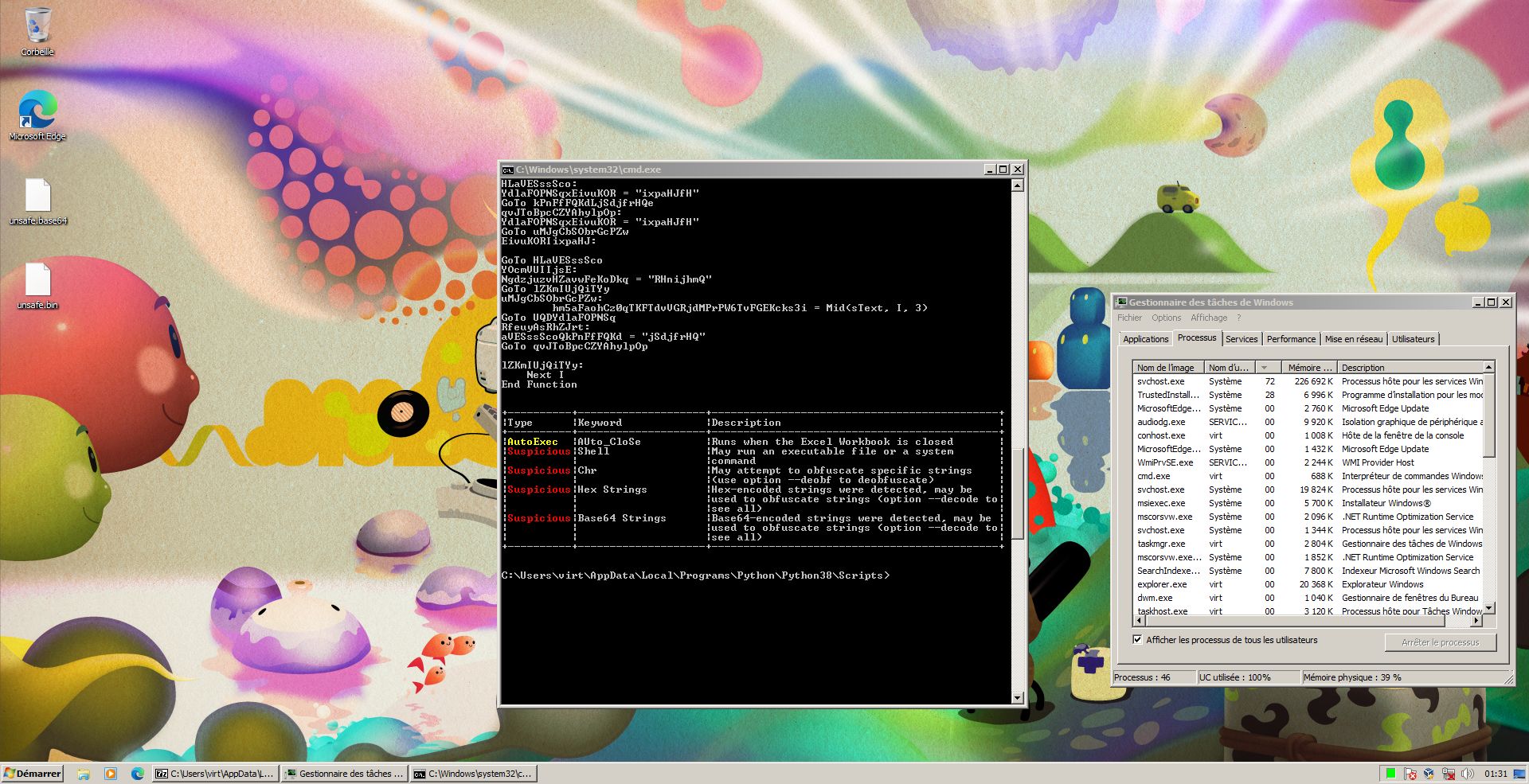1529x784 pixels.
Task: Select the cmd.exe process row
Action: tap(1153, 476)
